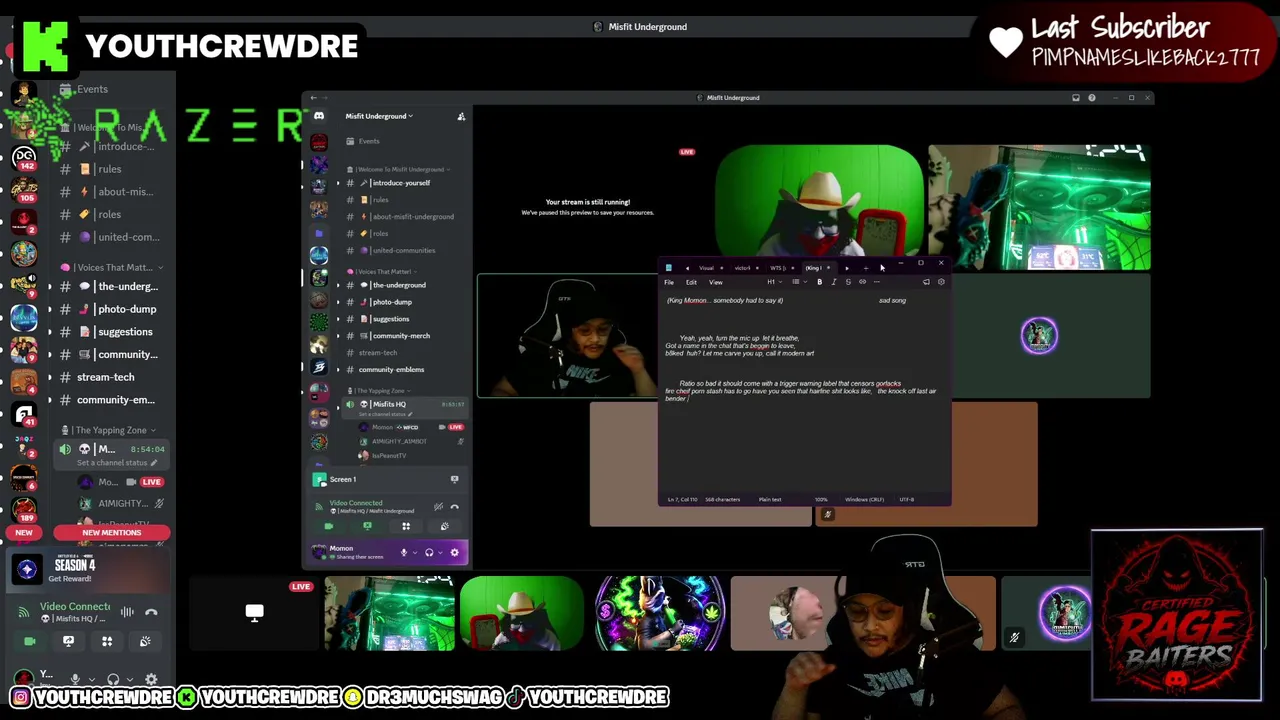Toggle italic formatting in Notepad
Viewport: 1280px width, 720px height.
tap(833, 282)
